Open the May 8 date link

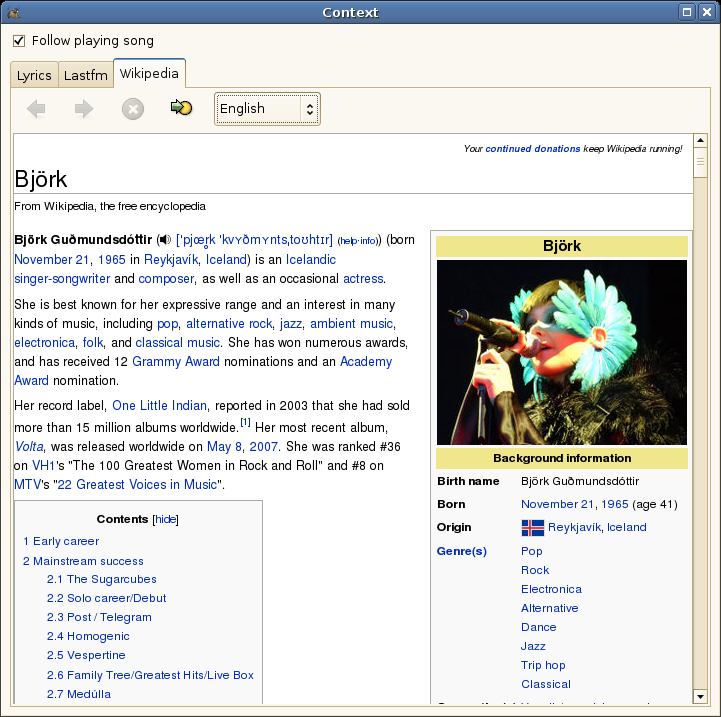click(x=224, y=447)
